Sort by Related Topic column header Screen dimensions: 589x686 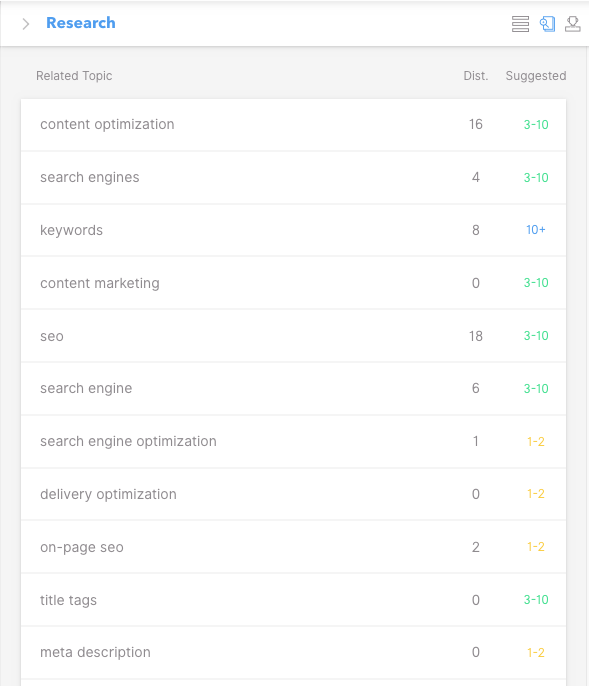tap(74, 76)
